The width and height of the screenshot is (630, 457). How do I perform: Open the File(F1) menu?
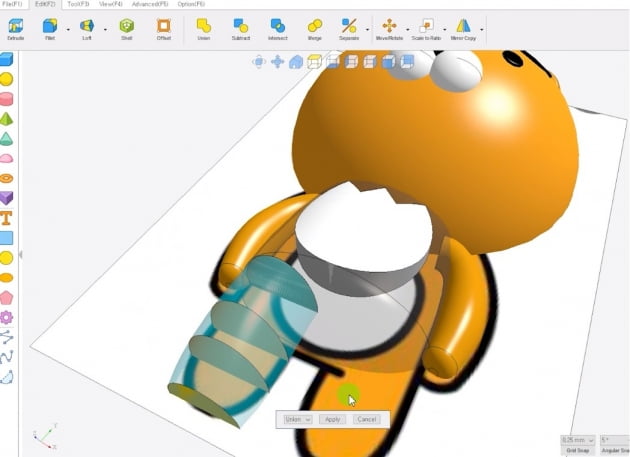(12, 4)
